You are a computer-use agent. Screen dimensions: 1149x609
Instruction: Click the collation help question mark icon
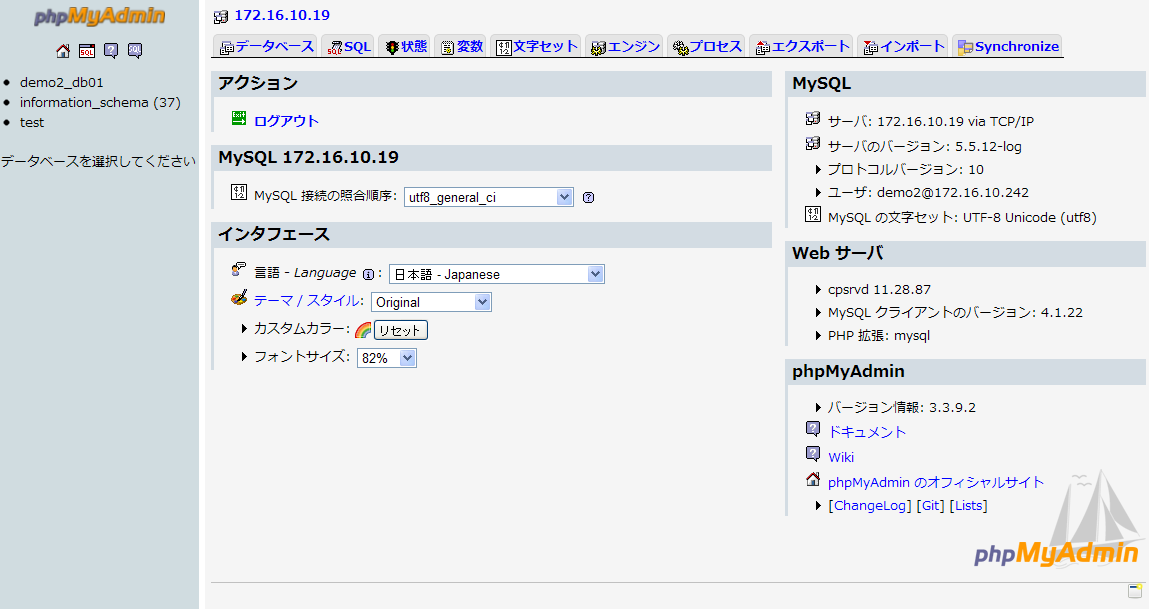point(588,197)
